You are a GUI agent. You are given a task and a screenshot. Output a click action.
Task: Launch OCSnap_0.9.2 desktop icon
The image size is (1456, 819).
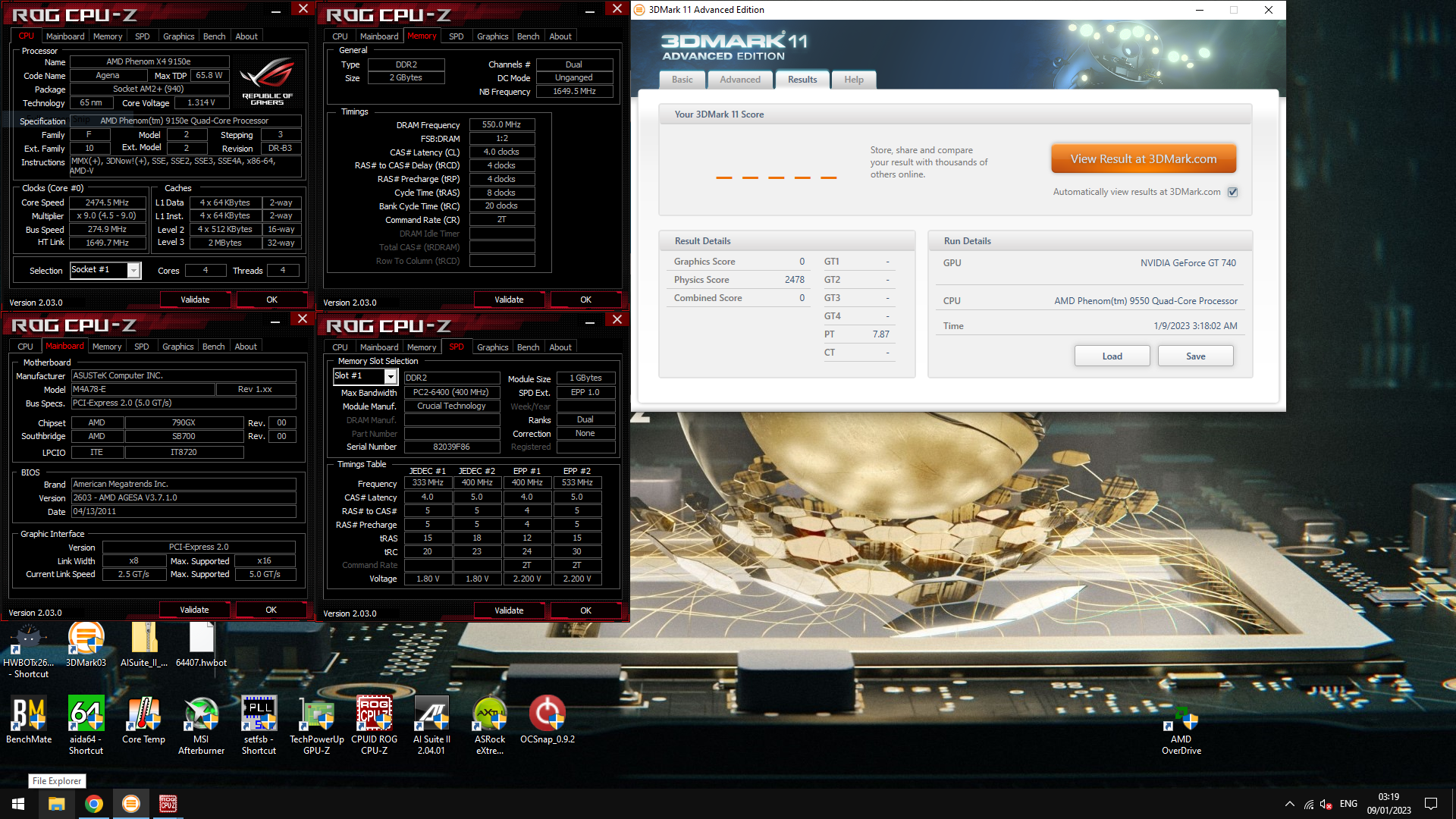coord(547,720)
